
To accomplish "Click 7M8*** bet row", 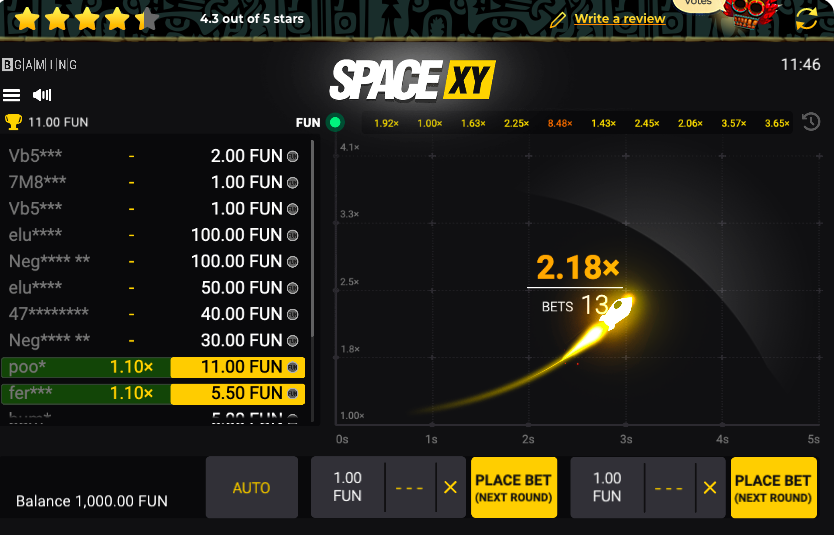I will [154, 182].
